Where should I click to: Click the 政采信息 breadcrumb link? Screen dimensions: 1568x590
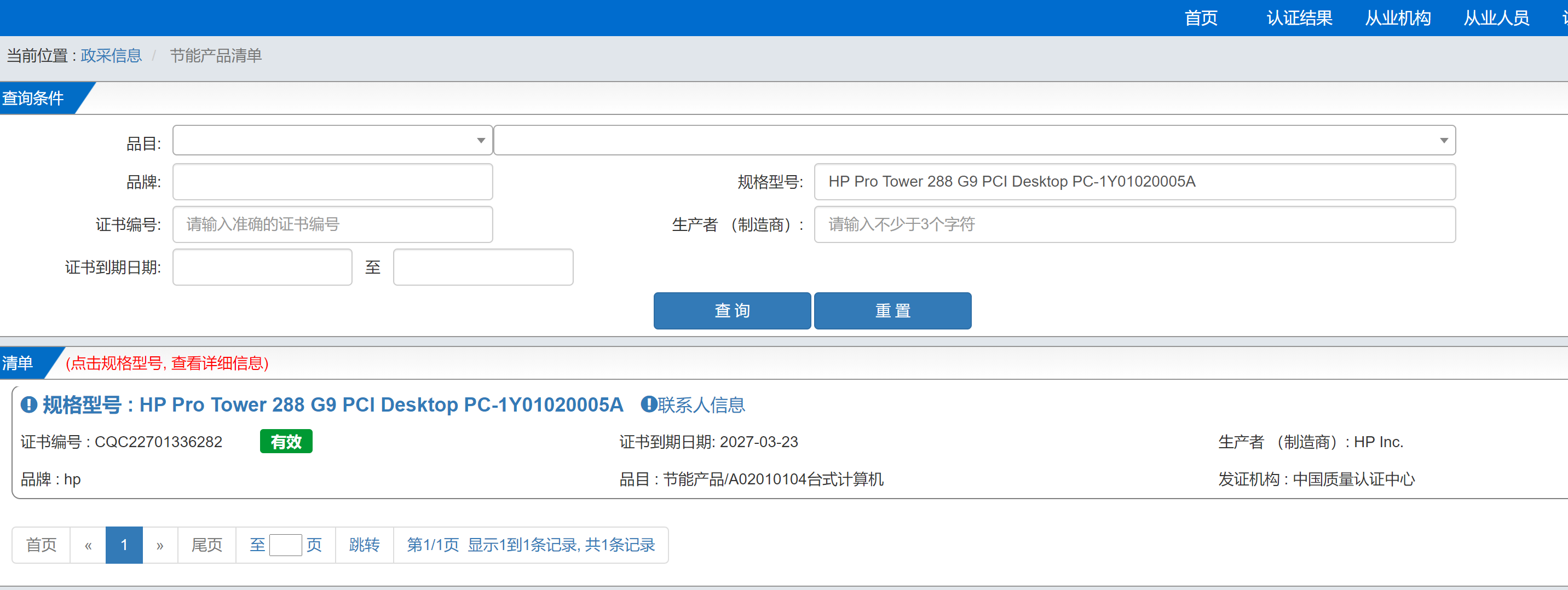click(x=111, y=56)
